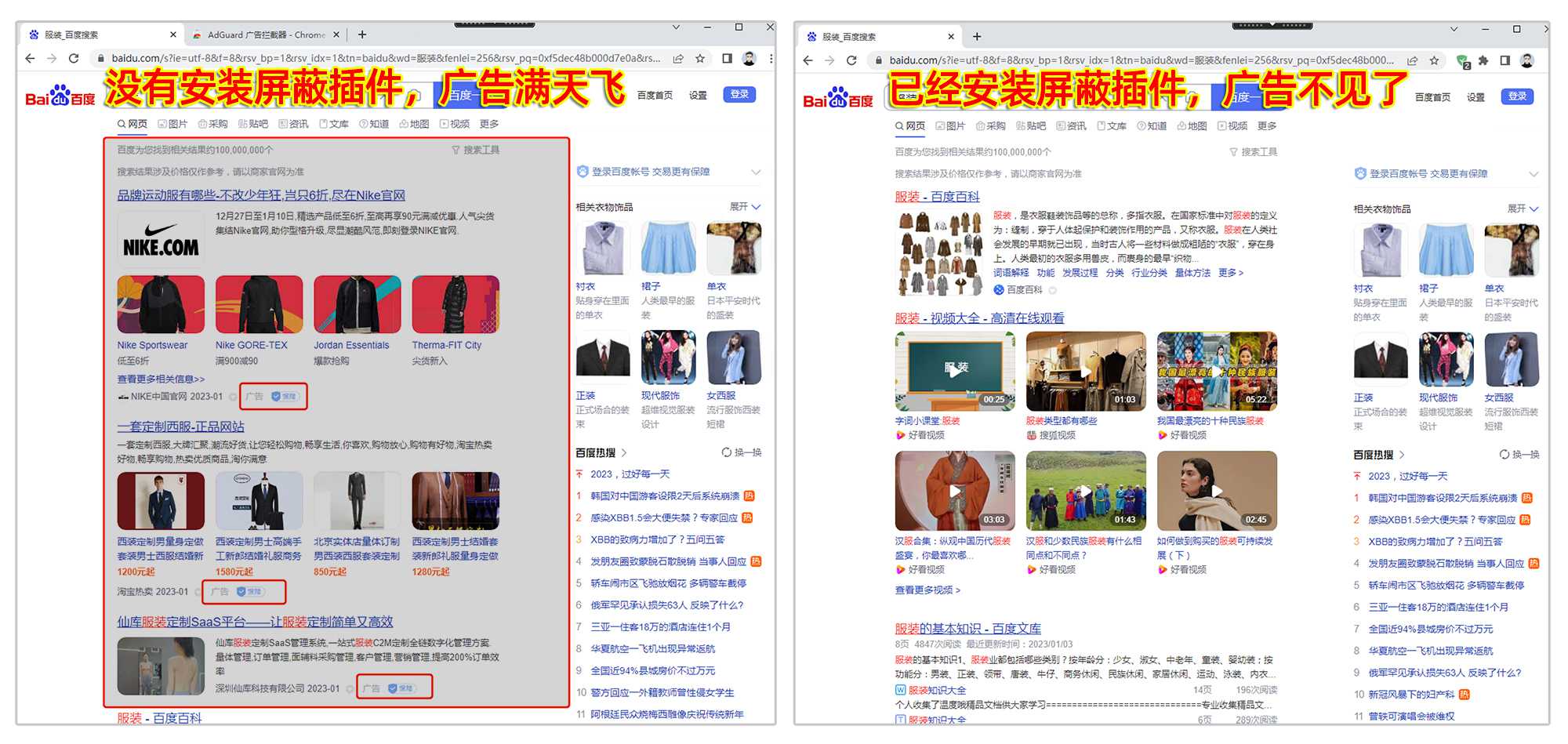Open the profile avatar in left window
The width and height of the screenshot is (1568, 744).
[750, 58]
